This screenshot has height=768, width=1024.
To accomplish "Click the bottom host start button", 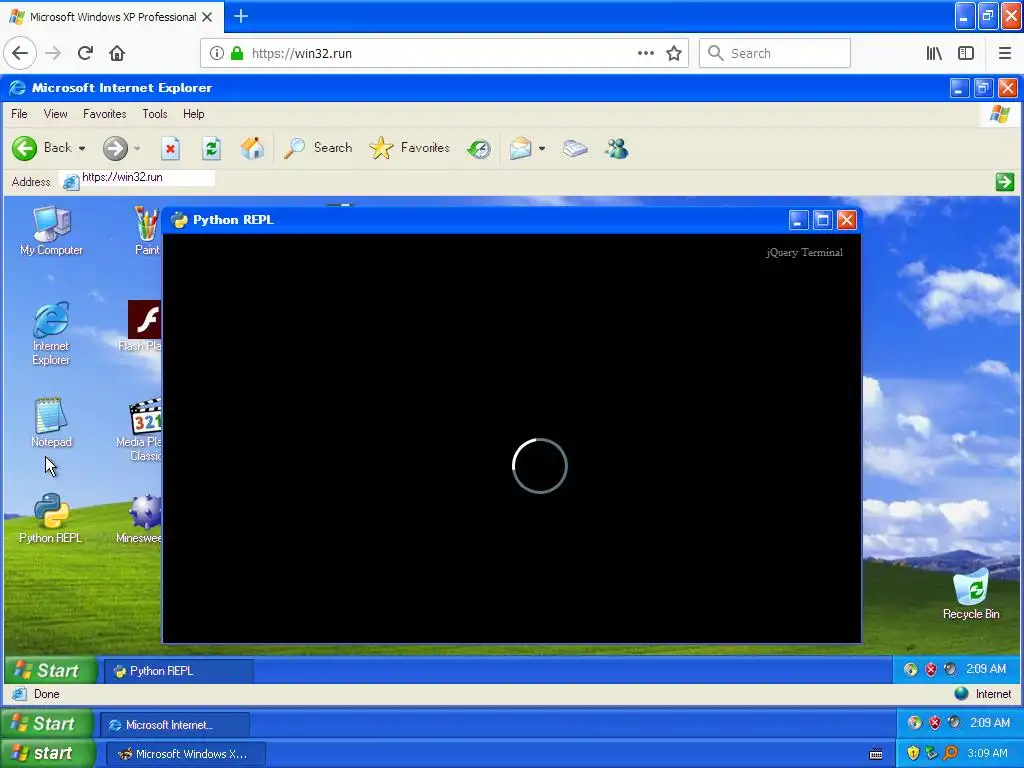I will pos(47,753).
